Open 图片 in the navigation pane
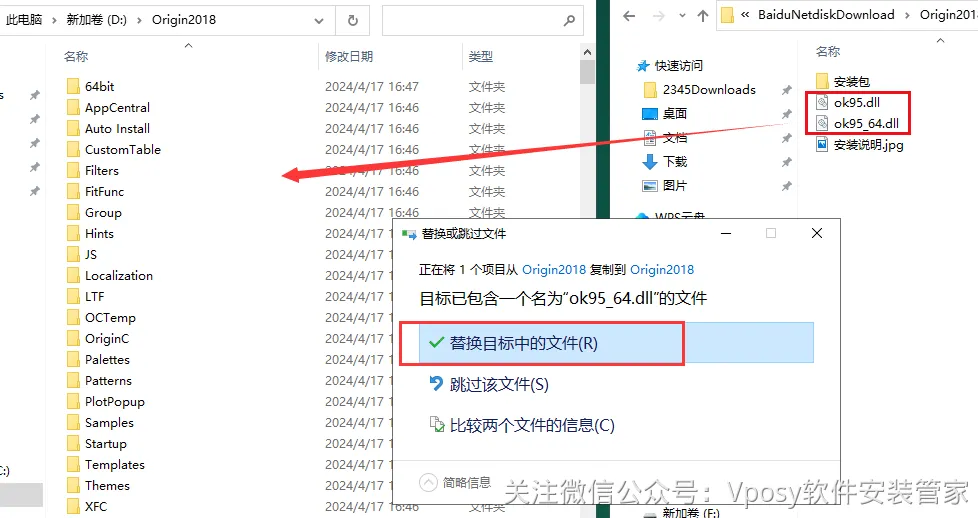978x518 pixels. [675, 185]
